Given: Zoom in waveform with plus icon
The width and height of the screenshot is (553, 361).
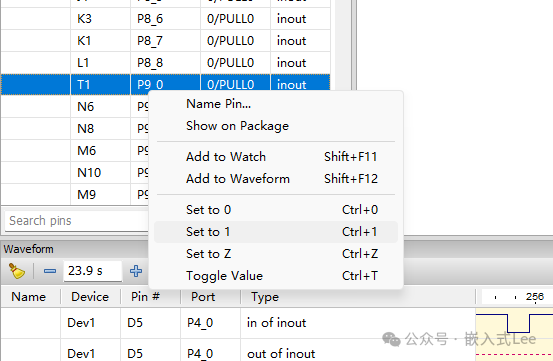Looking at the screenshot, I should [x=136, y=271].
